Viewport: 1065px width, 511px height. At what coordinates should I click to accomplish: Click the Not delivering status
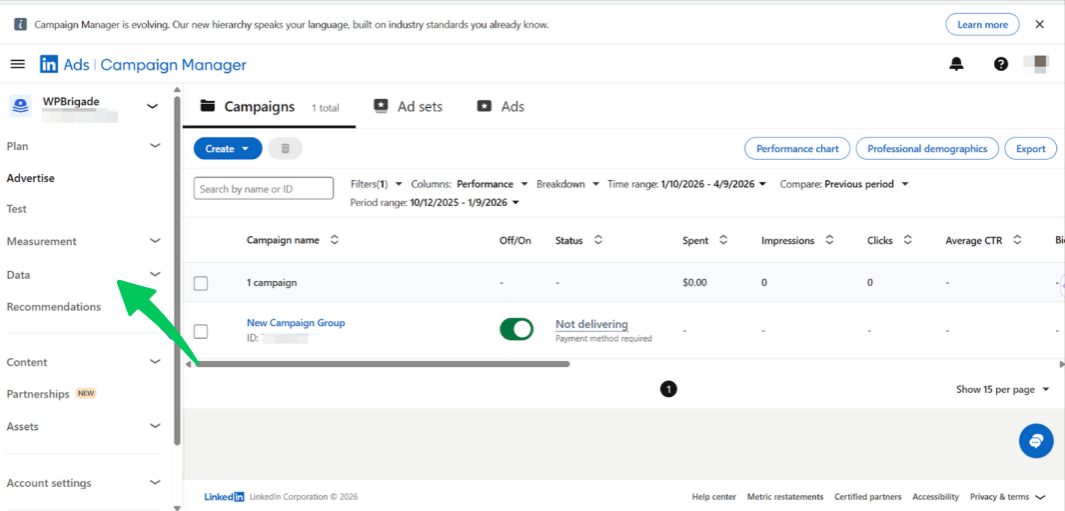point(592,324)
